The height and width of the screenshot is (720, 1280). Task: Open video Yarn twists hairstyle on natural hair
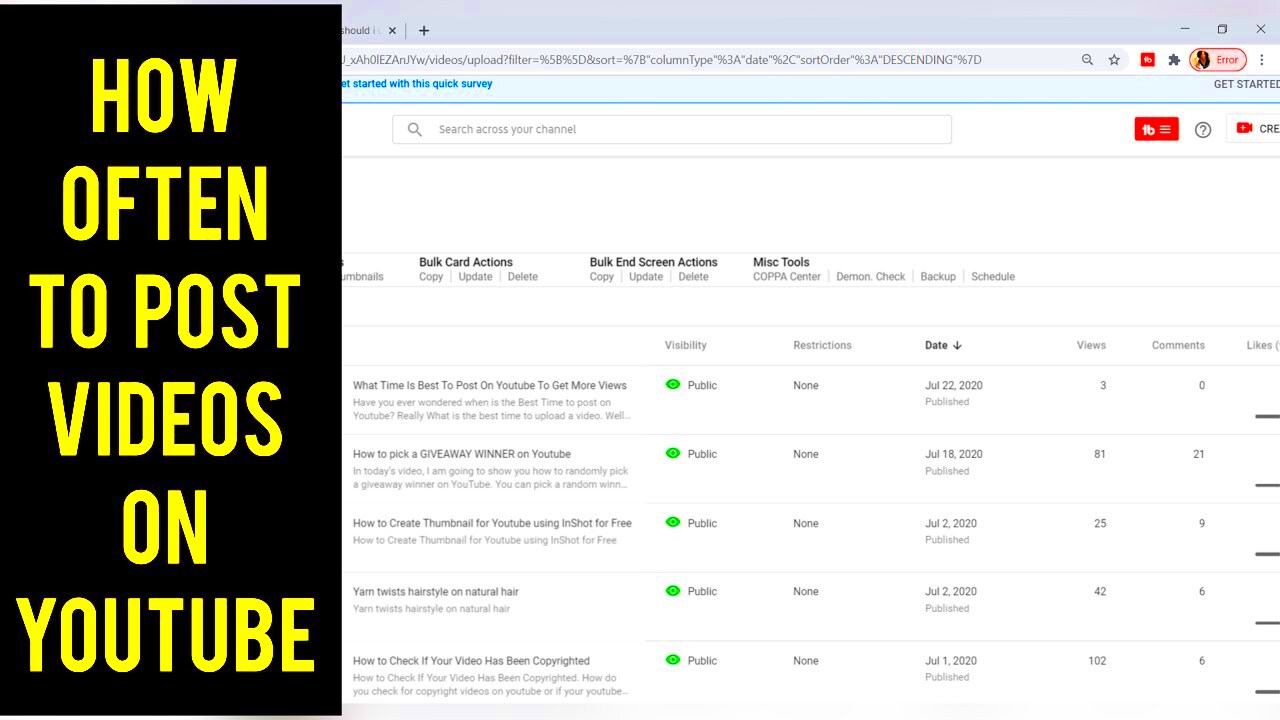pyautogui.click(x=436, y=592)
